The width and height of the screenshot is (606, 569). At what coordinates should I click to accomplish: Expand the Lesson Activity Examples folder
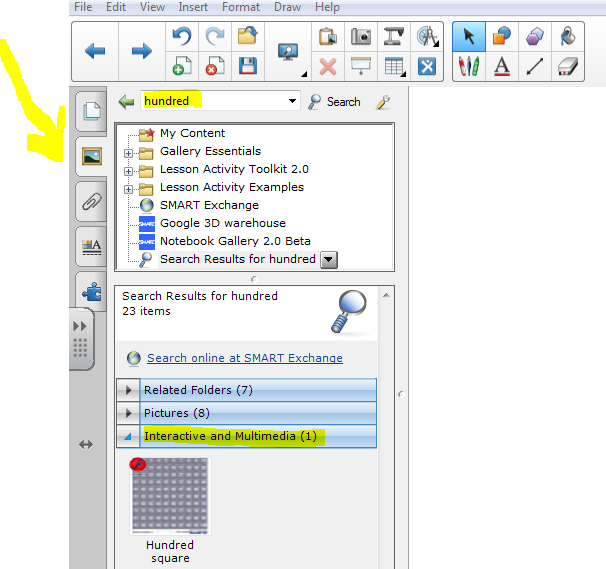[128, 189]
